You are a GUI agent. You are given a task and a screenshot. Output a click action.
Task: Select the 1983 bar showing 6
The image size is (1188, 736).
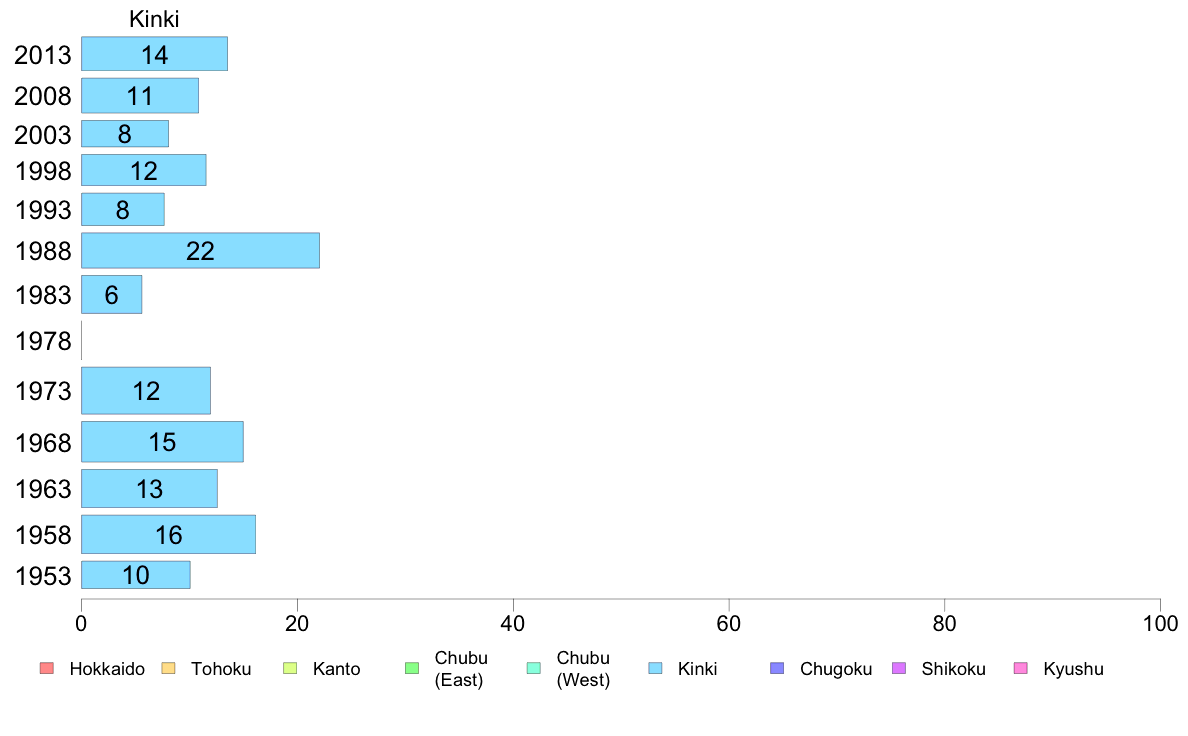point(111,295)
